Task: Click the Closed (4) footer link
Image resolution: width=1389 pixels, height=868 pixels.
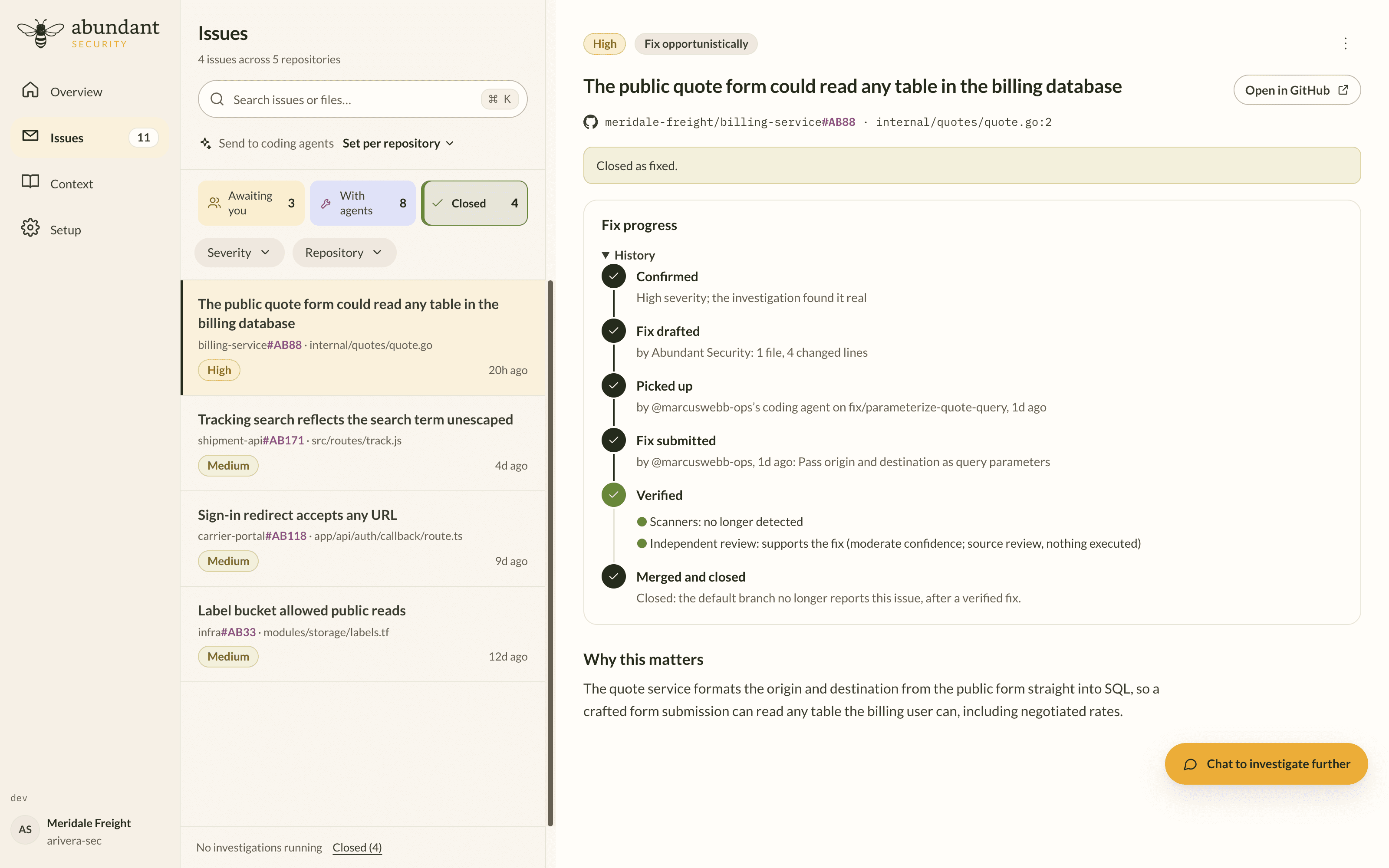Action: click(x=357, y=847)
